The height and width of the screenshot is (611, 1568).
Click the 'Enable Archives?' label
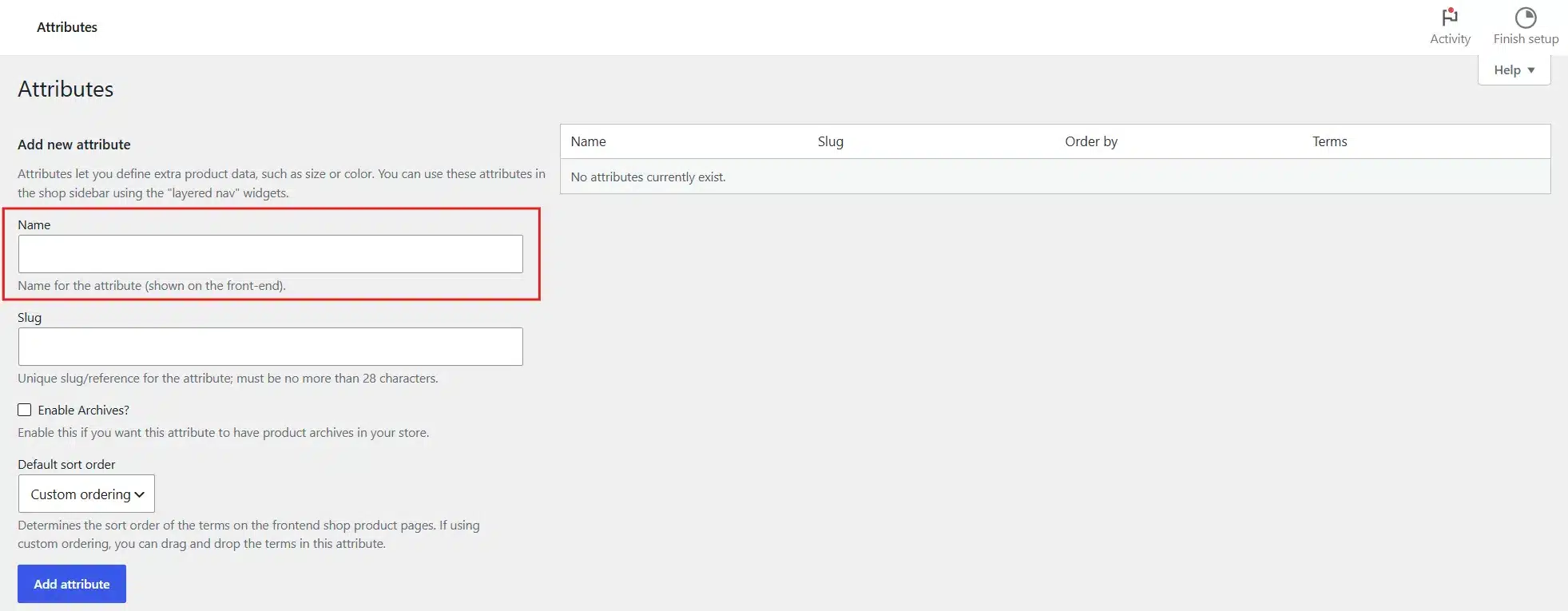click(83, 410)
